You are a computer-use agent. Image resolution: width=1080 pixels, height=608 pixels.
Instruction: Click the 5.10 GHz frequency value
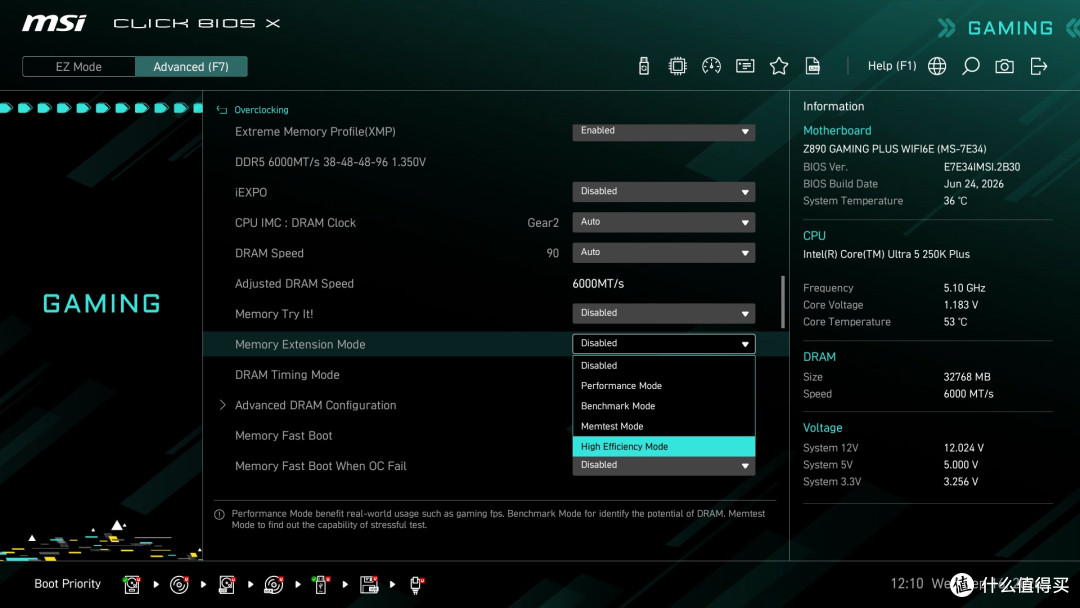[x=964, y=288]
